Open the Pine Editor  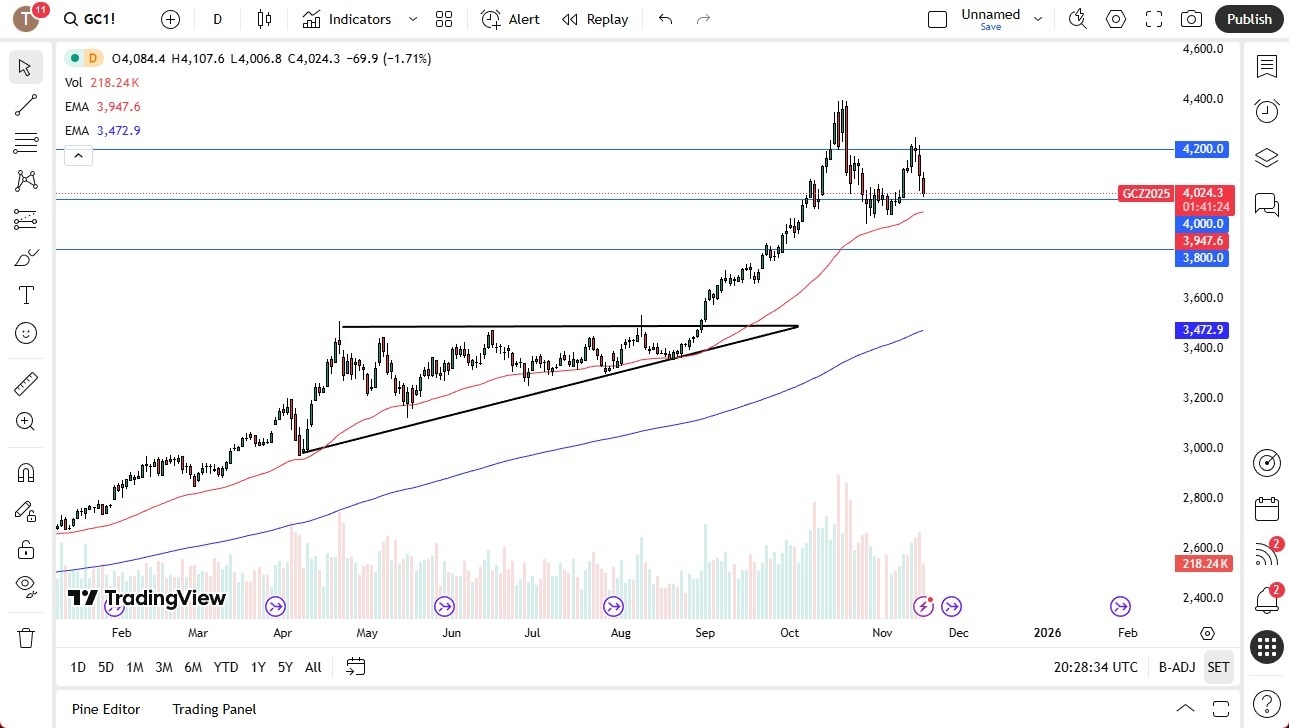point(105,709)
